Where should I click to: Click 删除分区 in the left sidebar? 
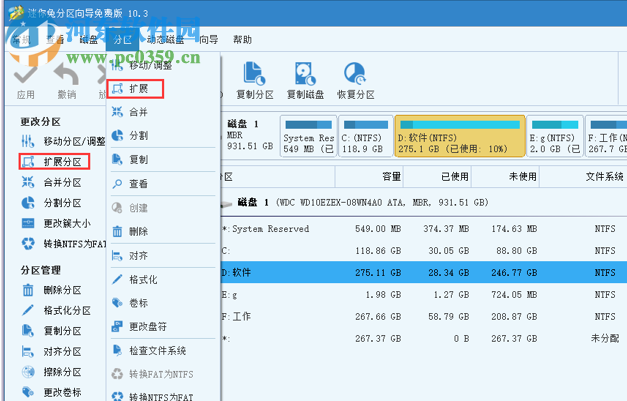tap(51, 290)
